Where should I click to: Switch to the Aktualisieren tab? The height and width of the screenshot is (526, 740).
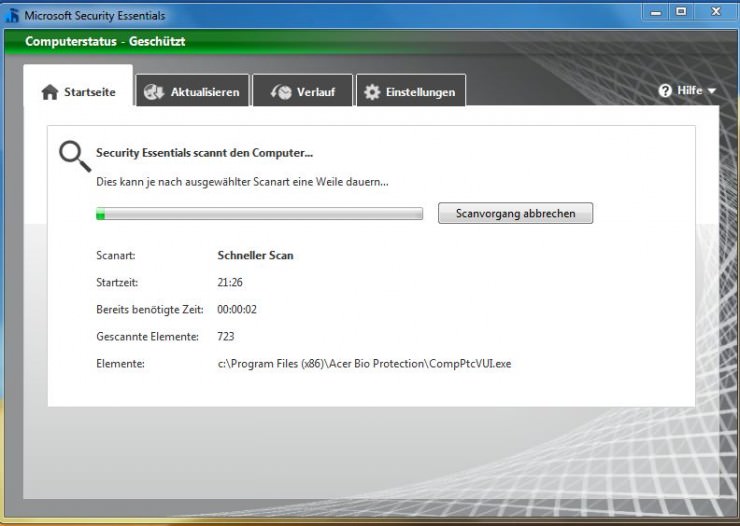(x=193, y=91)
